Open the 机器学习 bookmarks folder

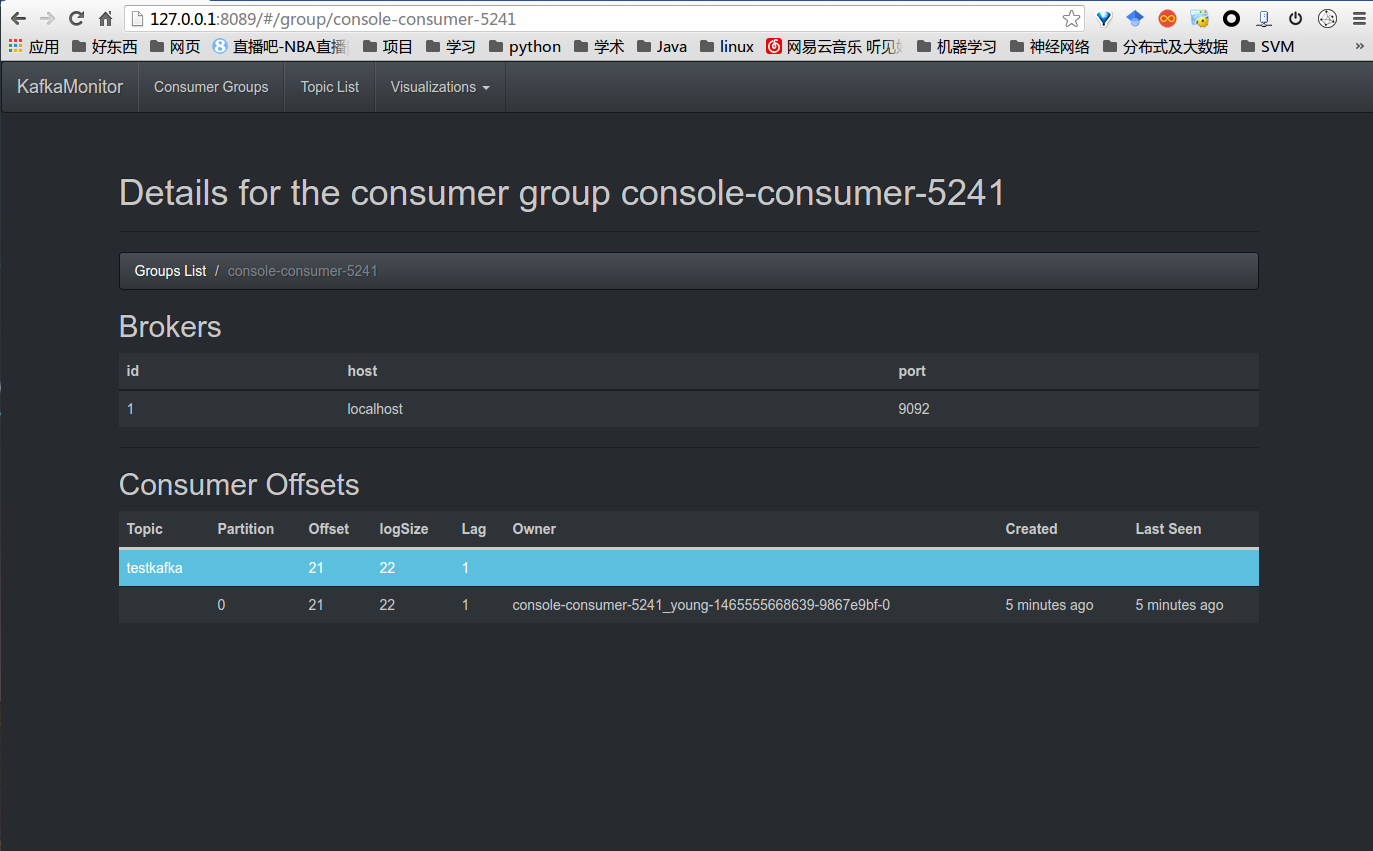tap(956, 46)
